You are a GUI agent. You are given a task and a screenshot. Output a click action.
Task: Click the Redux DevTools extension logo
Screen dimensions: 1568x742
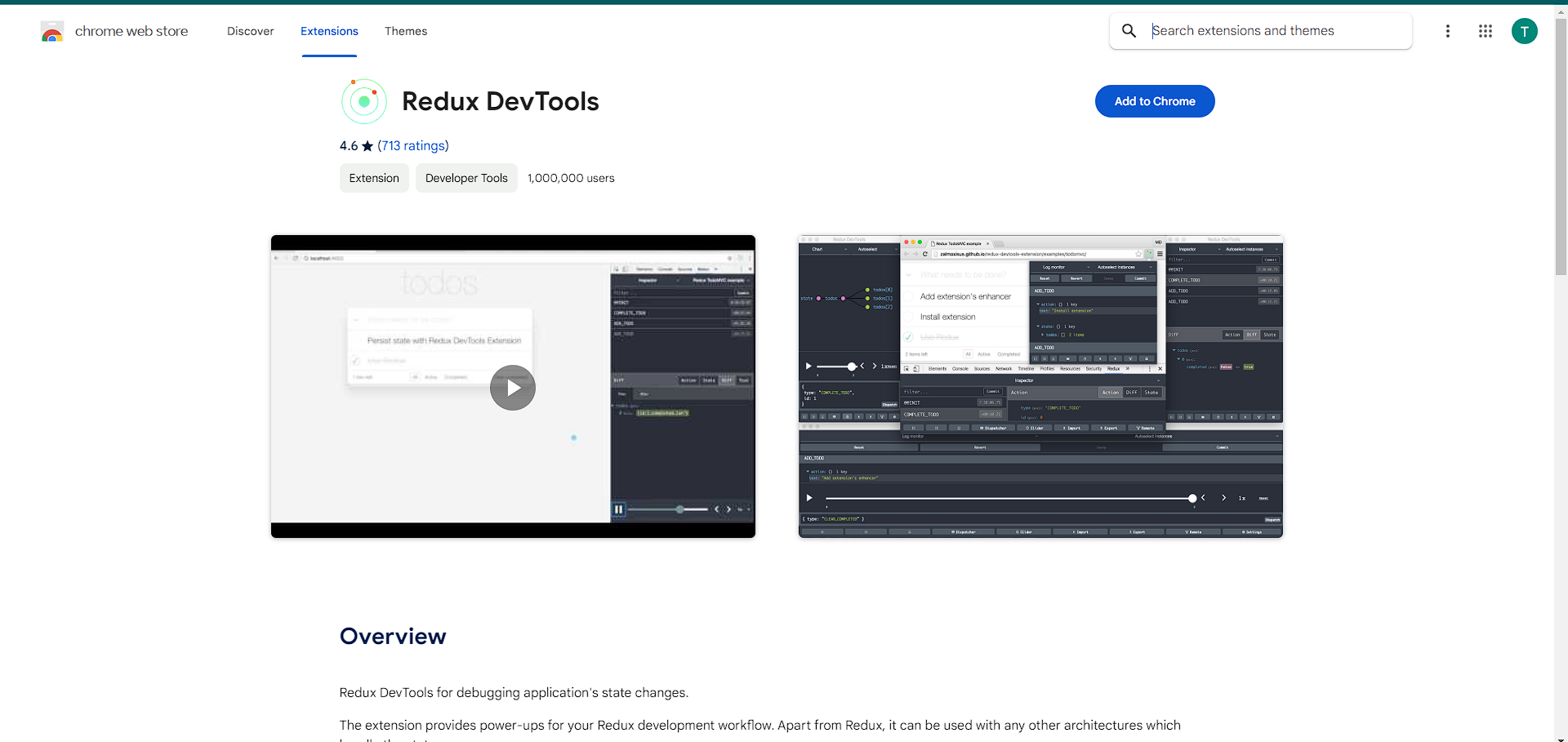(363, 101)
